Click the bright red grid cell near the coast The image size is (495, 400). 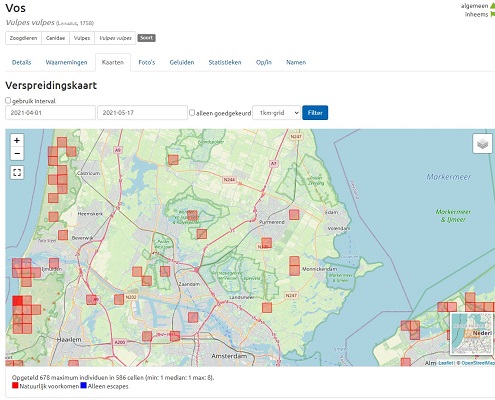point(18,301)
